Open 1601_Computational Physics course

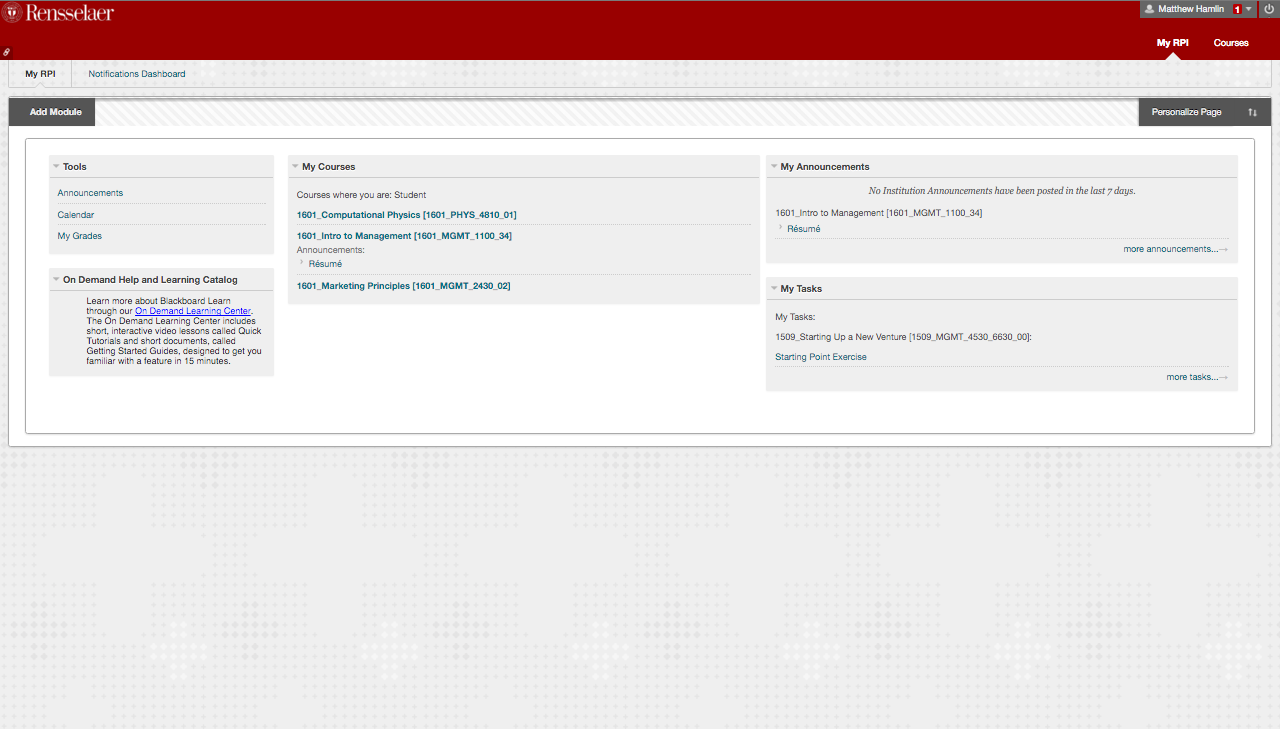pos(406,215)
